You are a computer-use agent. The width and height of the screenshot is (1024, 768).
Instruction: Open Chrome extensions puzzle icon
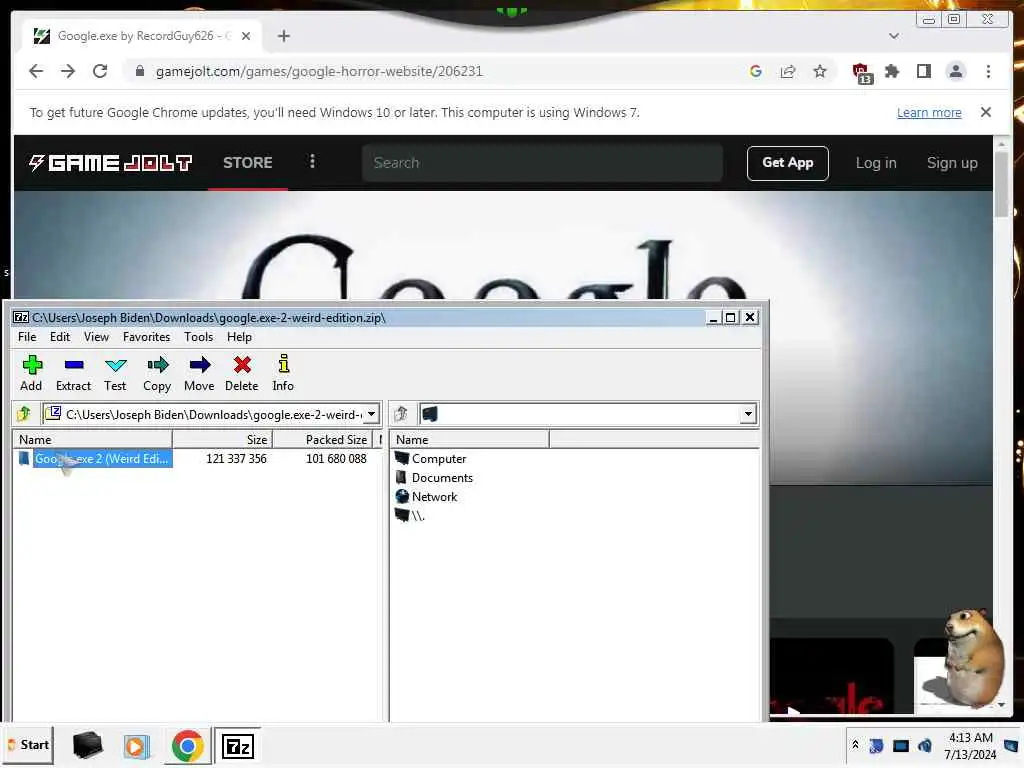pos(891,71)
